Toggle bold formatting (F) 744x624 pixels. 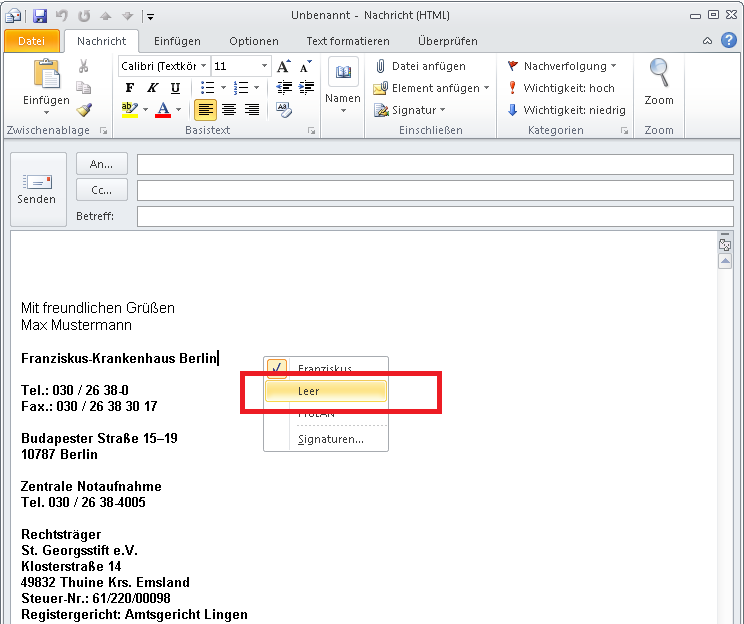[x=129, y=88]
